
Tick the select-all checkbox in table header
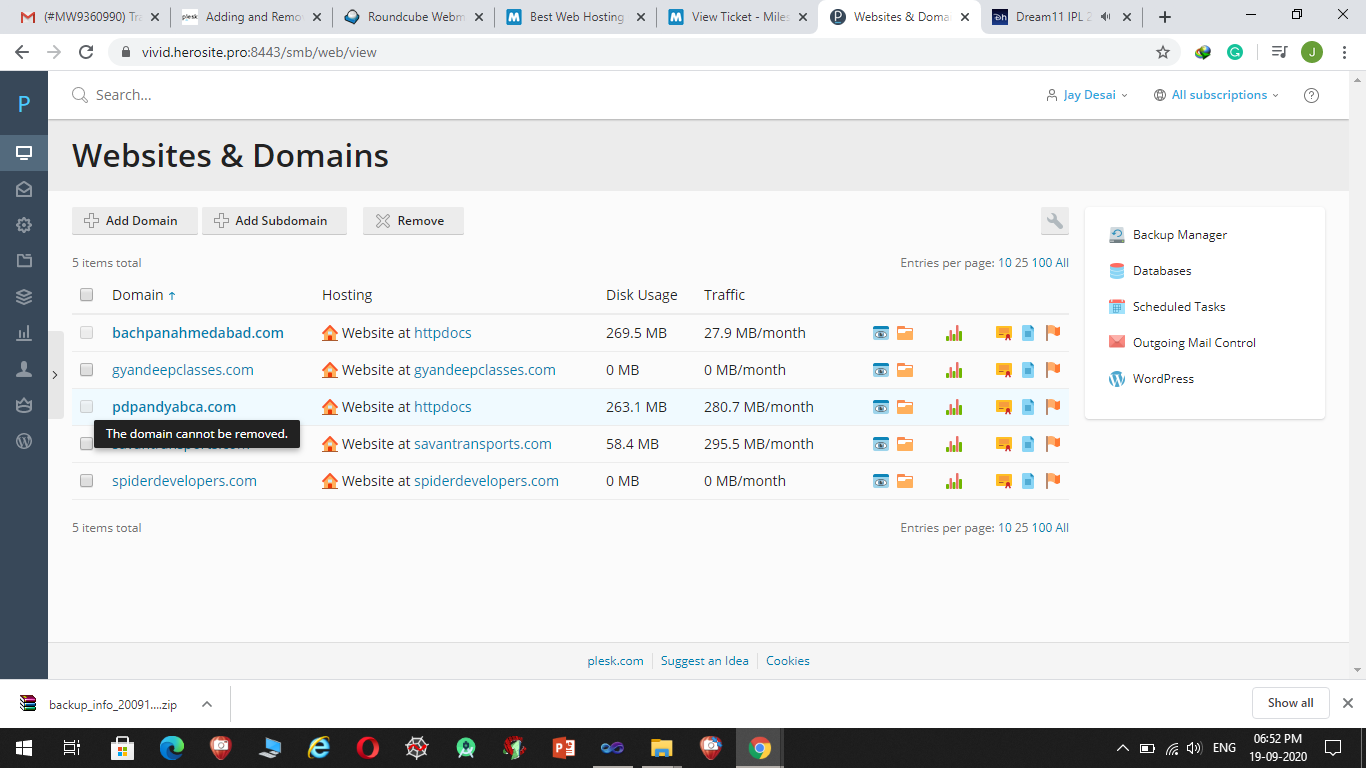pyautogui.click(x=87, y=295)
